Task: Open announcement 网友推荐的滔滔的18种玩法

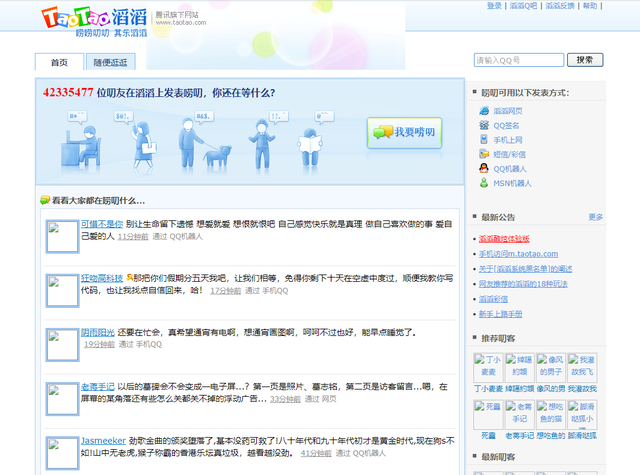Action: click(523, 284)
